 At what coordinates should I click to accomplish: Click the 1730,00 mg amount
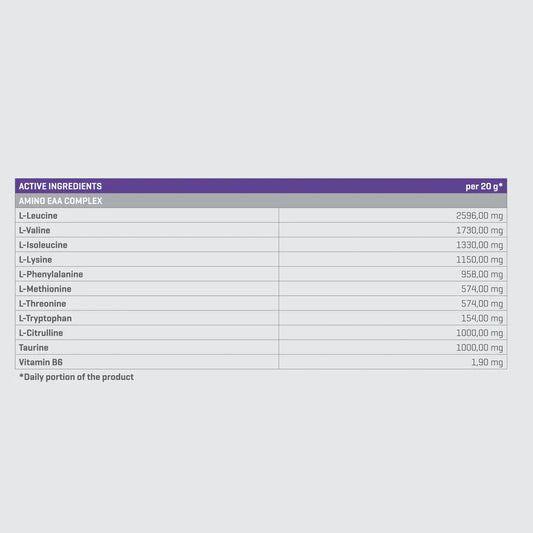[x=479, y=230]
